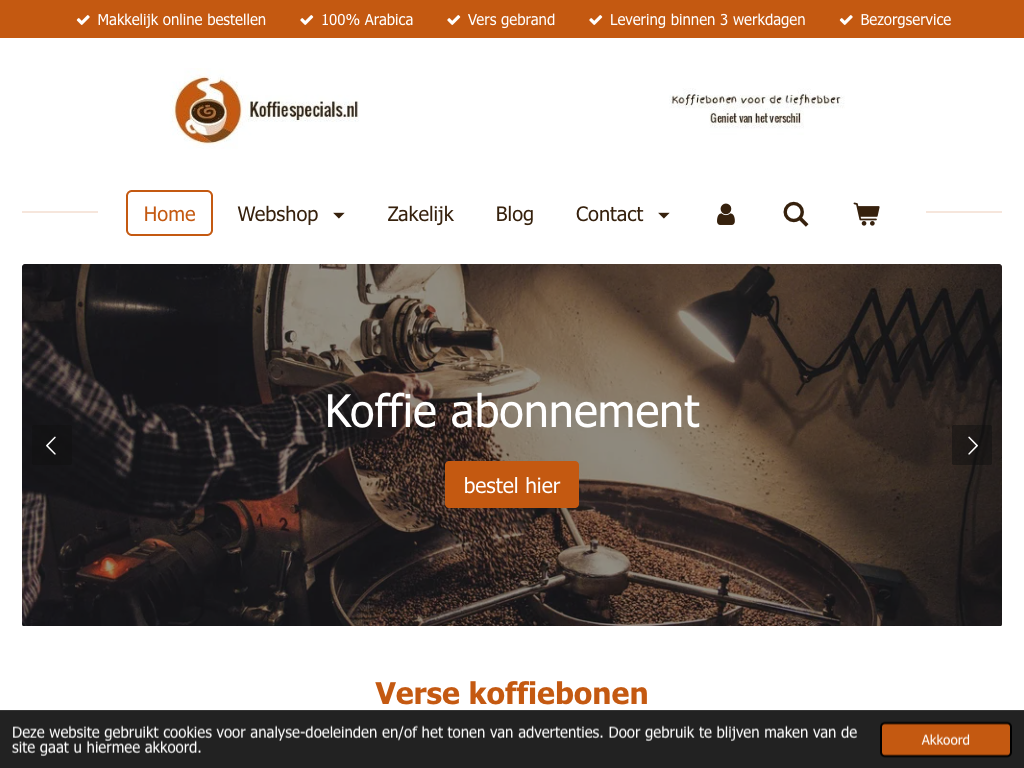Click the bestel hier button
1024x768 pixels.
512,485
